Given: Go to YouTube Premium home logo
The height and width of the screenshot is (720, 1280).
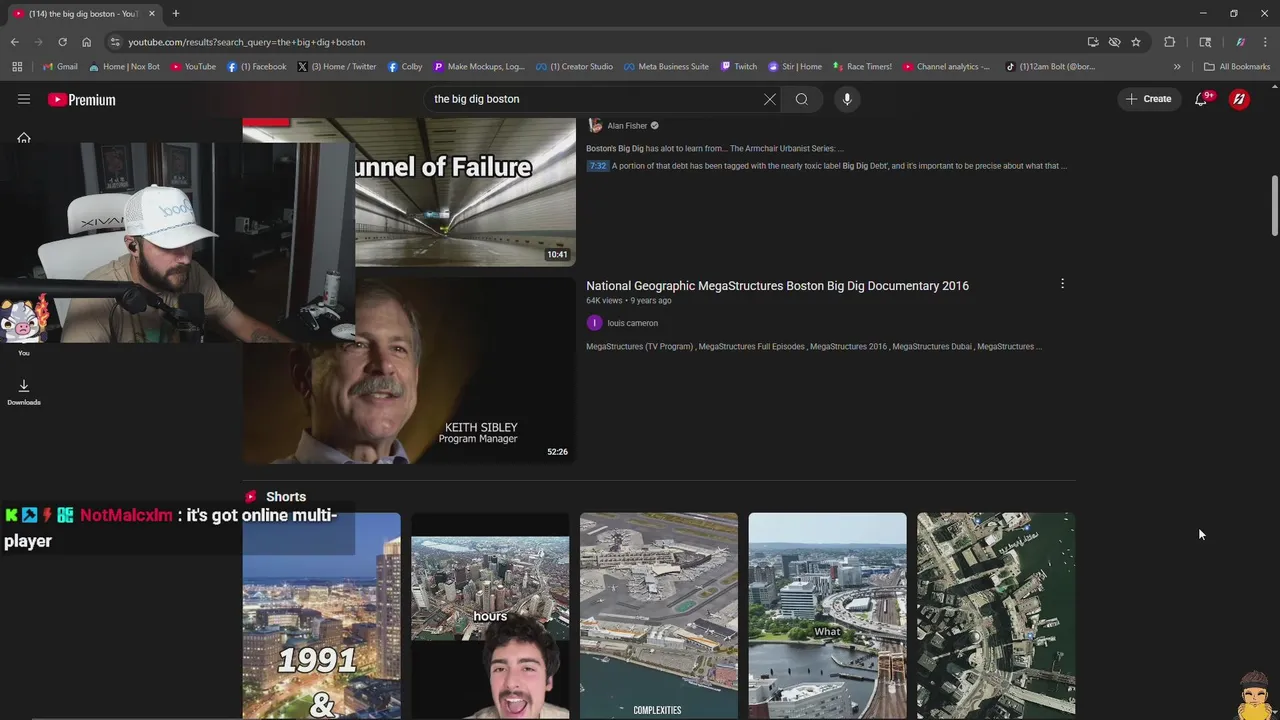Looking at the screenshot, I should (x=82, y=99).
